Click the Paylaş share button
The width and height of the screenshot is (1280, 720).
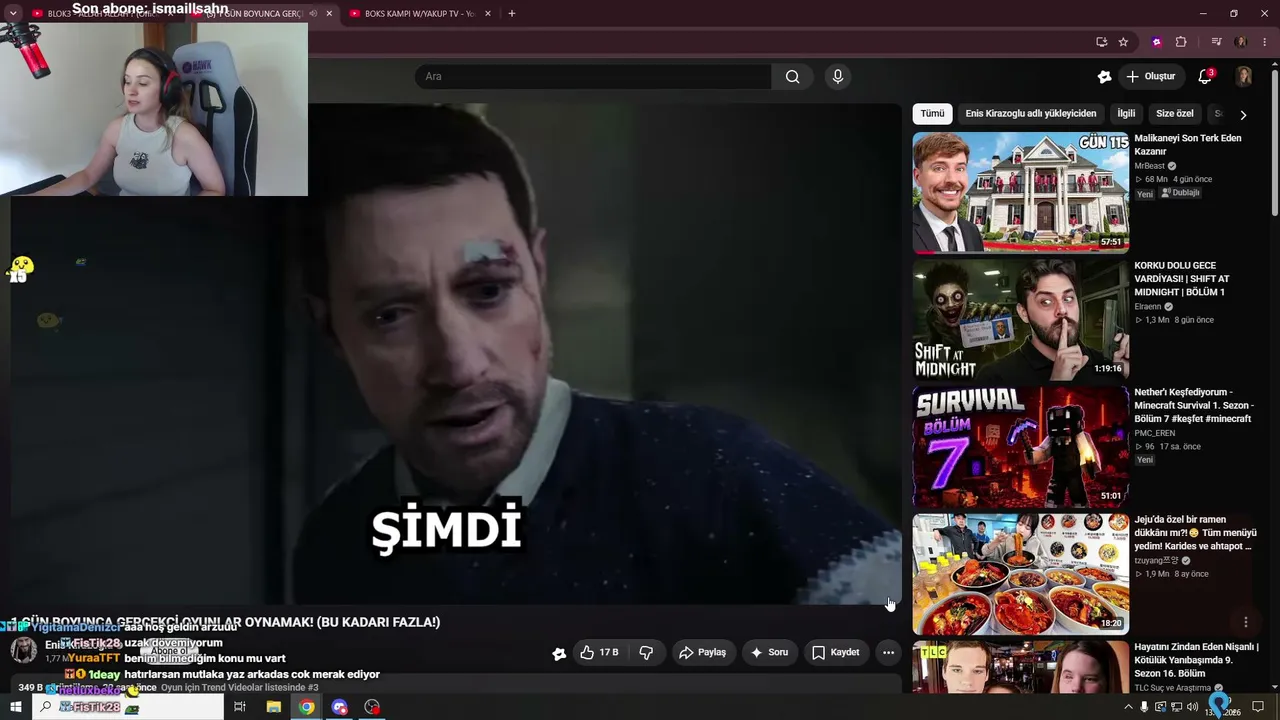(702, 653)
